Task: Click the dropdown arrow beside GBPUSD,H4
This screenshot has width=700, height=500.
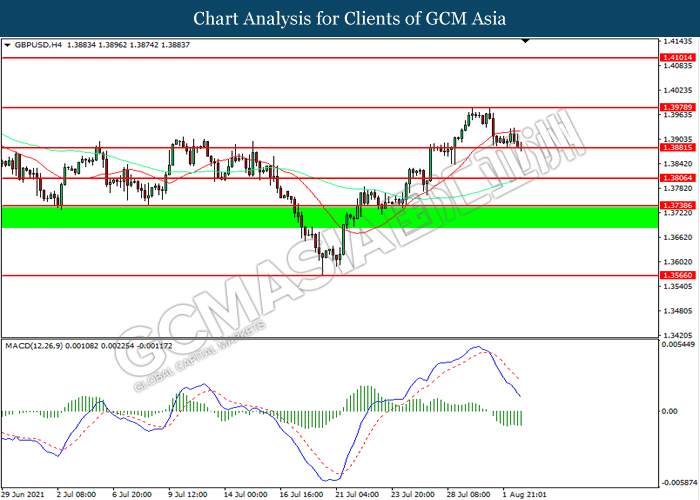Action: click(x=8, y=46)
